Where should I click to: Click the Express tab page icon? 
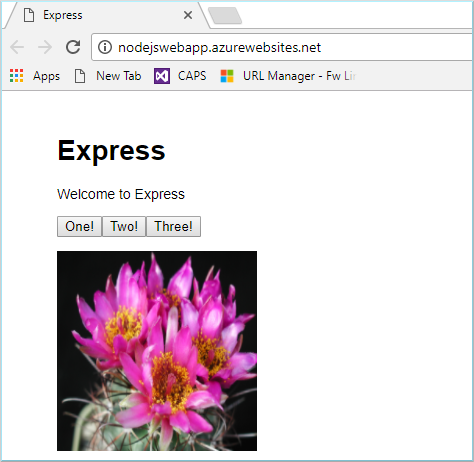click(29, 15)
